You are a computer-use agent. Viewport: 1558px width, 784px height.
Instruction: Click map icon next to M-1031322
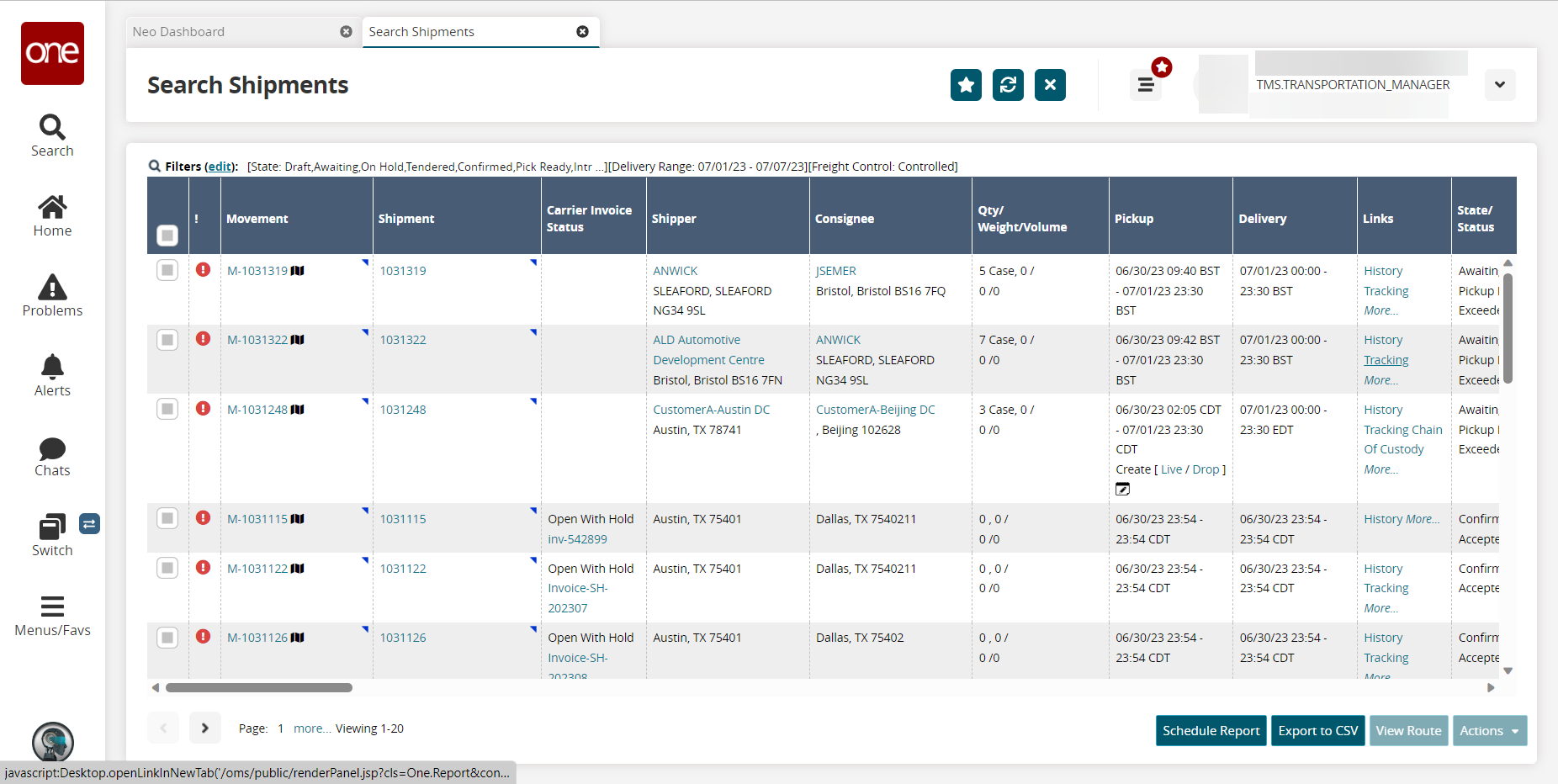[x=297, y=340]
